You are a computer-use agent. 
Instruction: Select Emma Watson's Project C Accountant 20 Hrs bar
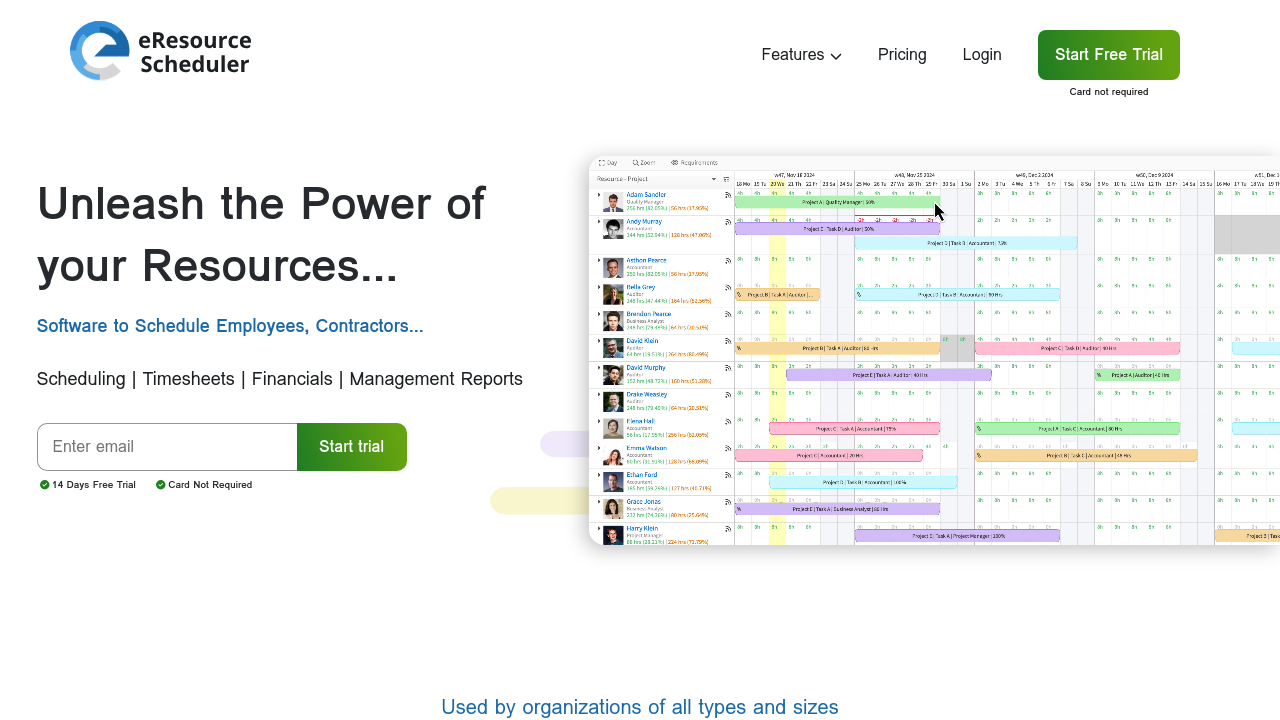829,456
